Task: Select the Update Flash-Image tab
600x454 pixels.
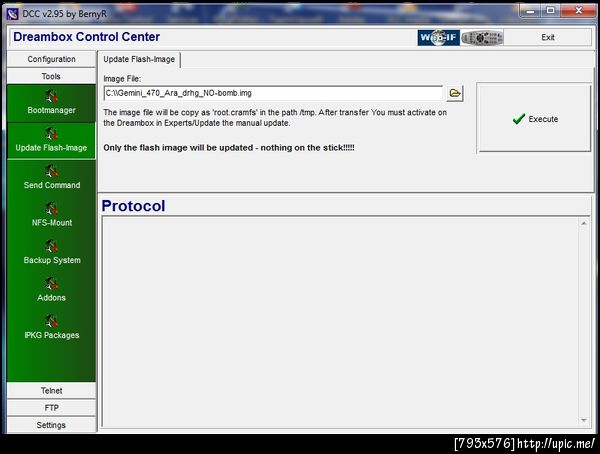Action: (x=139, y=59)
